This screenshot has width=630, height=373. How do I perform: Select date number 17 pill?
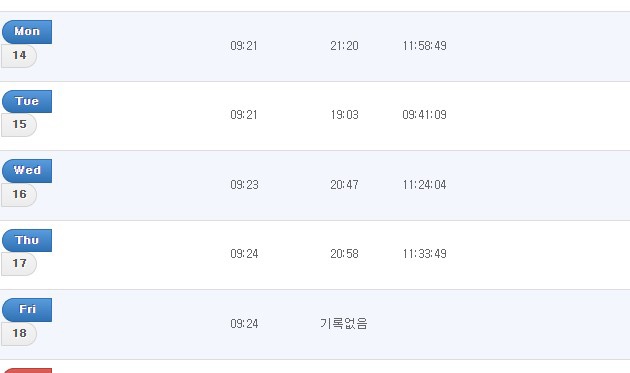coord(19,264)
